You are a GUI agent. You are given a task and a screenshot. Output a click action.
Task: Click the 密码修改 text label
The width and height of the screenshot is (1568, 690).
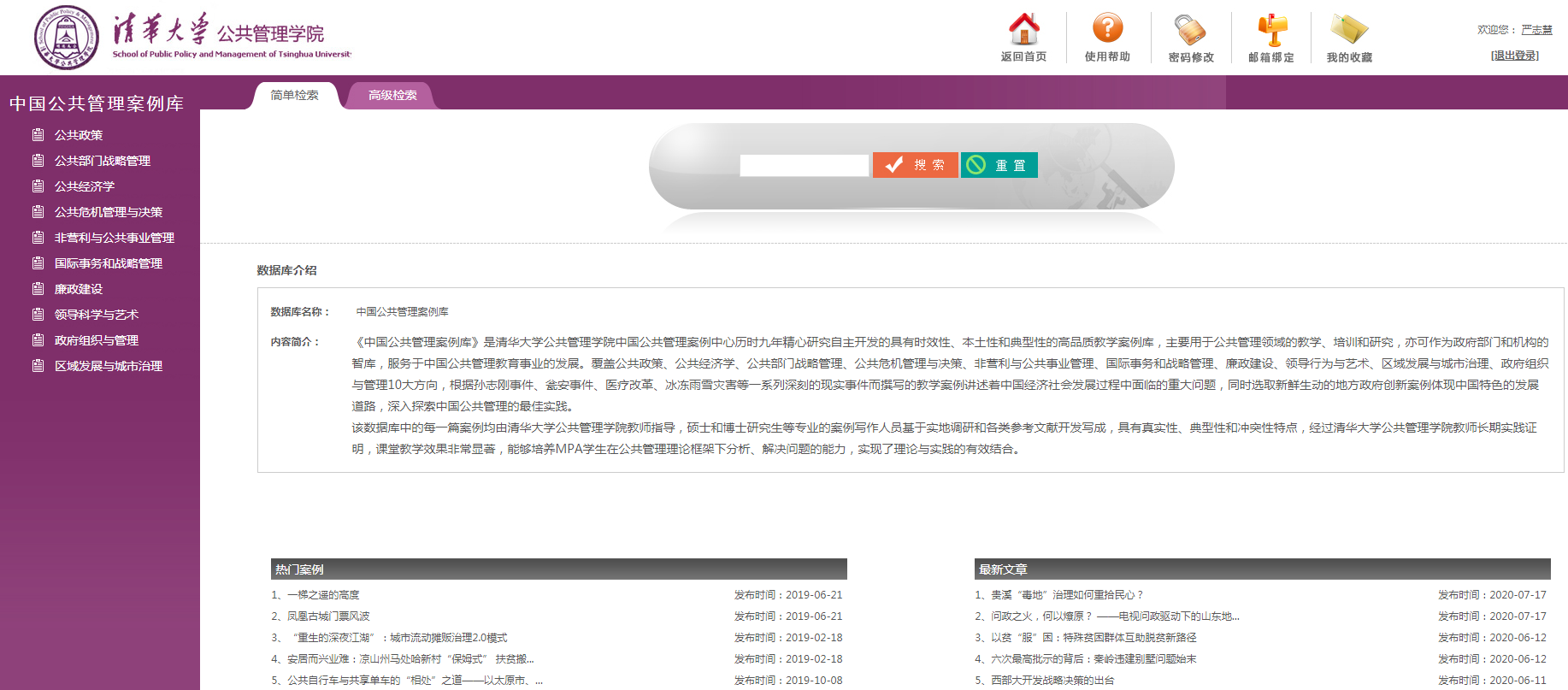tap(1191, 57)
